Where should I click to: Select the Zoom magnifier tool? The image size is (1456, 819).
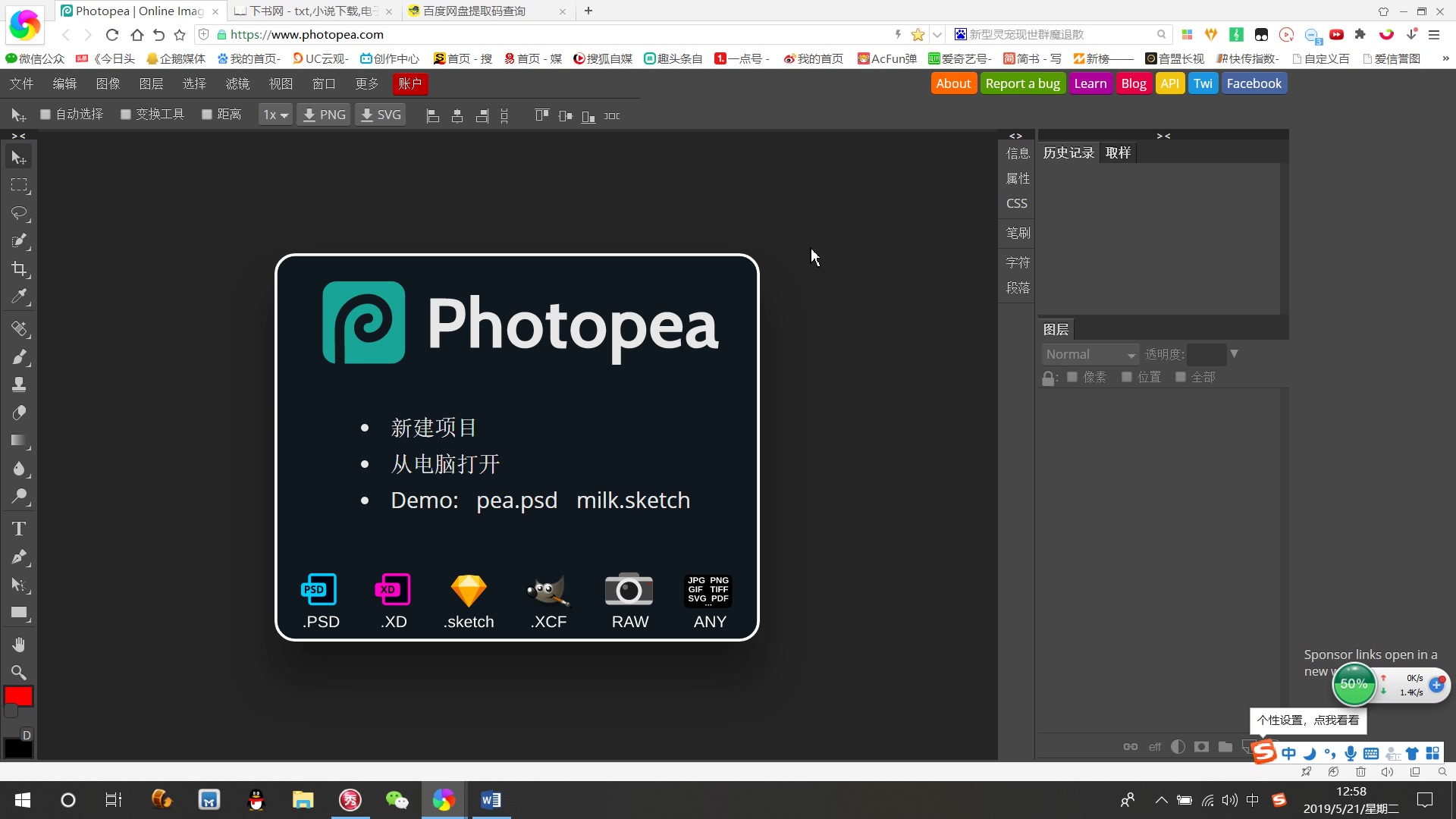[19, 673]
